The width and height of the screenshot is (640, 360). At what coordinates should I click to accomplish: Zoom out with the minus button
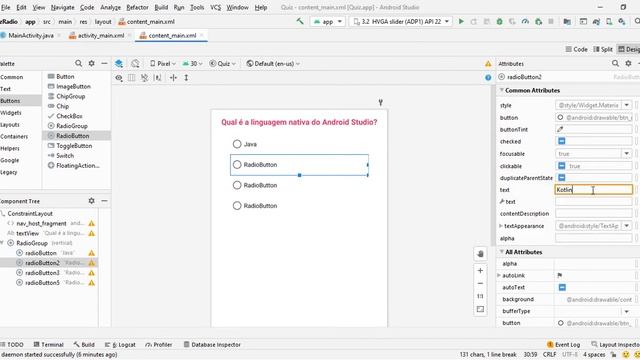480,283
